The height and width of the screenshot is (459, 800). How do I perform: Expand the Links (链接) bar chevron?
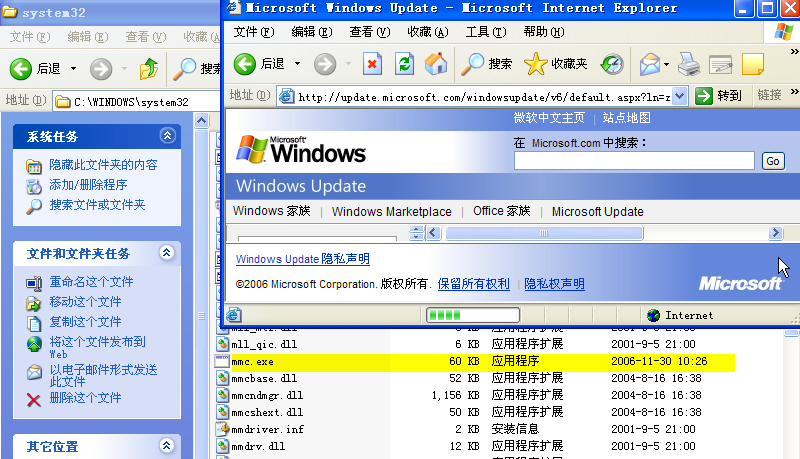coord(794,92)
